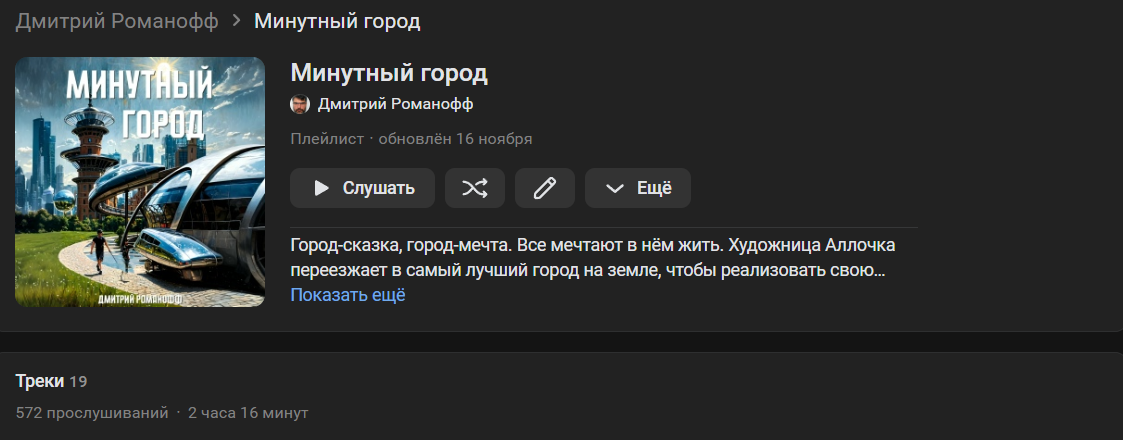Click the Треки section heading
This screenshot has height=440, width=1123.
[x=40, y=381]
